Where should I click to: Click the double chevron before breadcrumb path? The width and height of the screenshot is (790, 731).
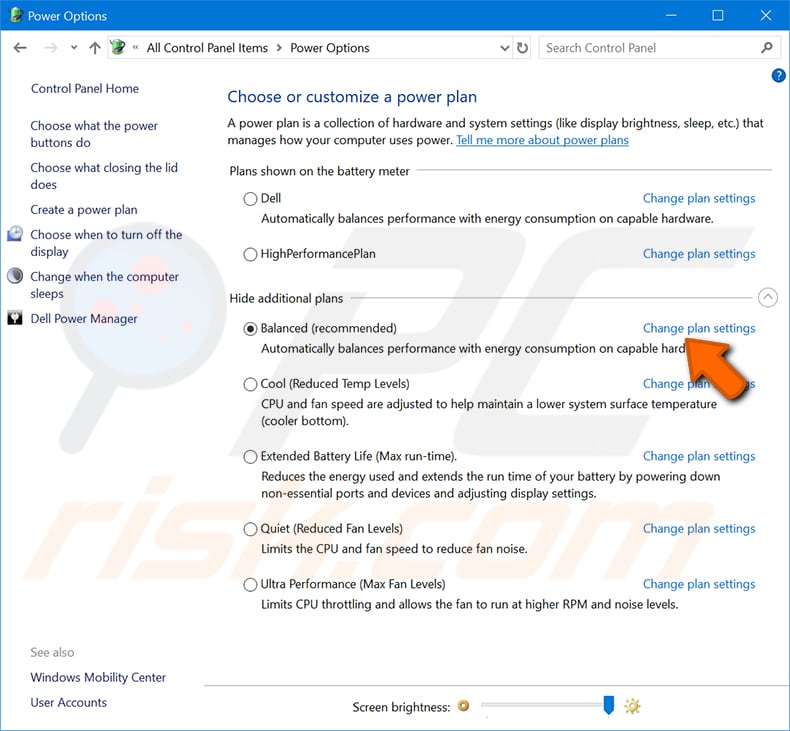click(136, 48)
